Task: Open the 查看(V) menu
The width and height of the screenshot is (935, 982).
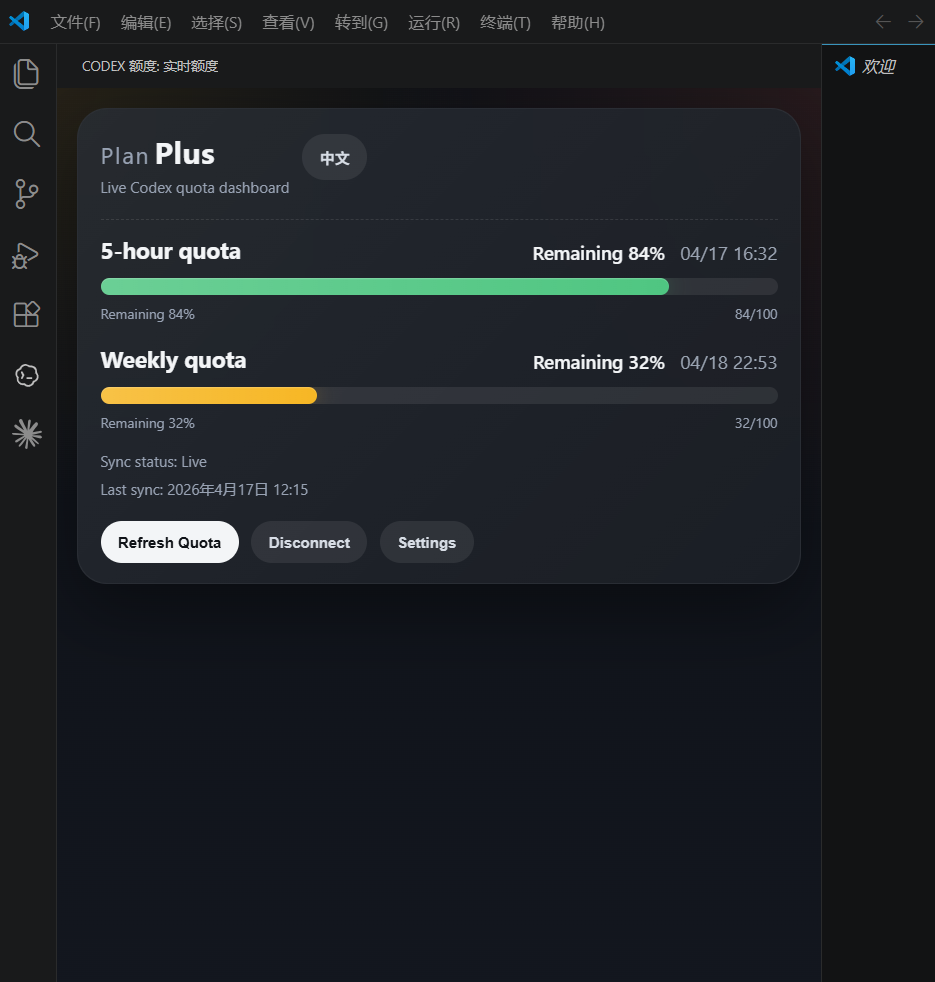Action: [x=288, y=23]
